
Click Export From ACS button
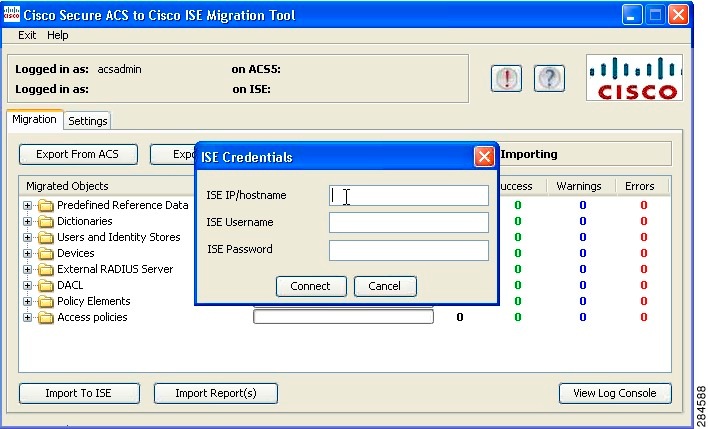click(x=78, y=154)
